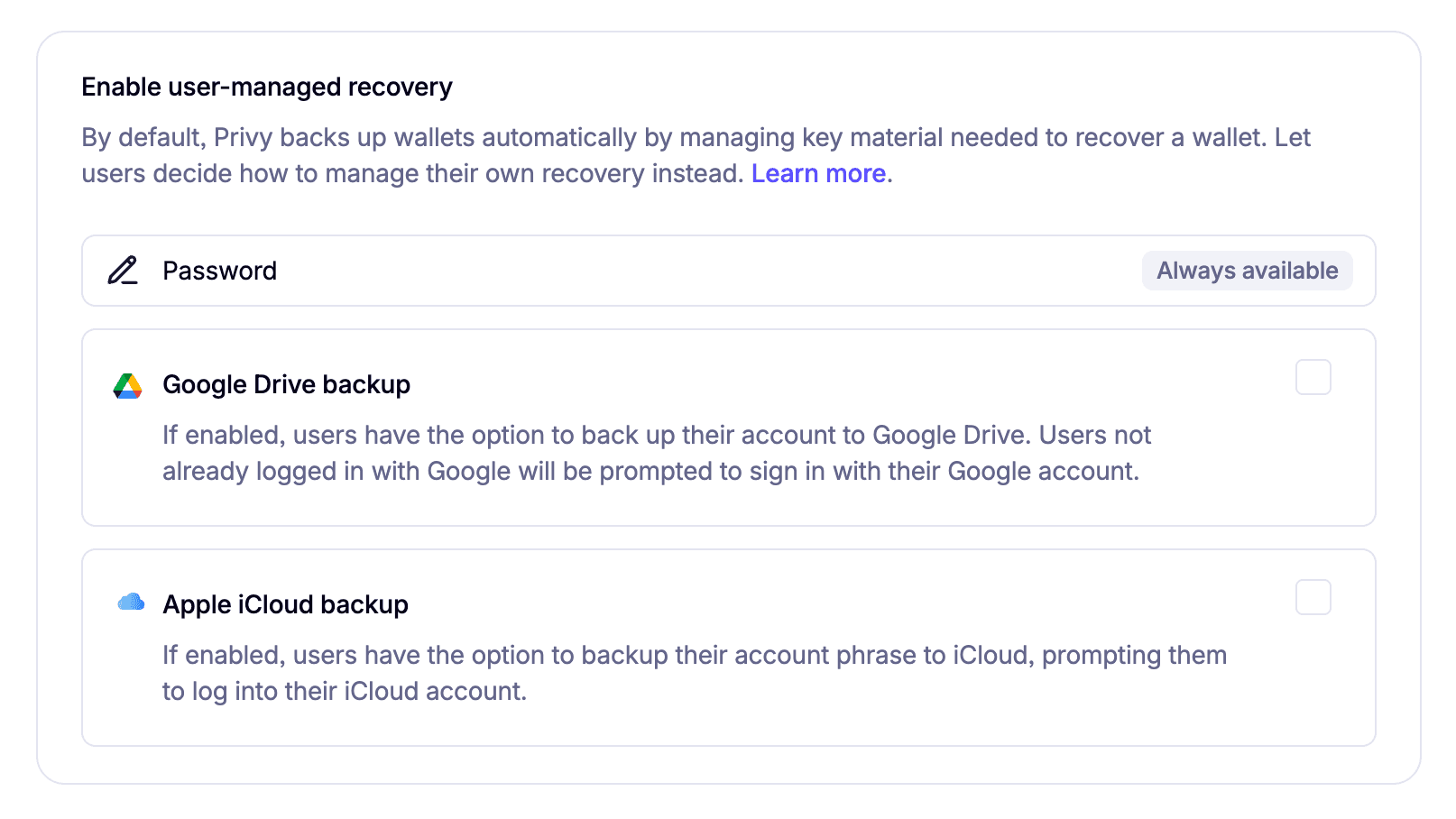Click the Google Drive backup title
1456x819 pixels.
pos(286,384)
